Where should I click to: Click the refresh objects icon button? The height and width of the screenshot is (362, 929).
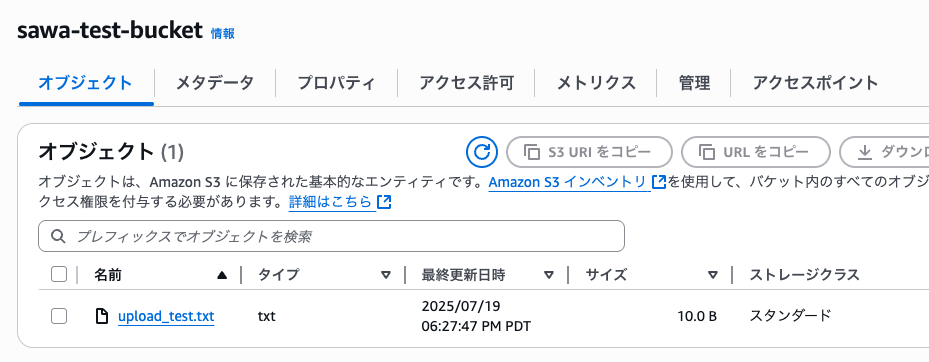pos(481,152)
